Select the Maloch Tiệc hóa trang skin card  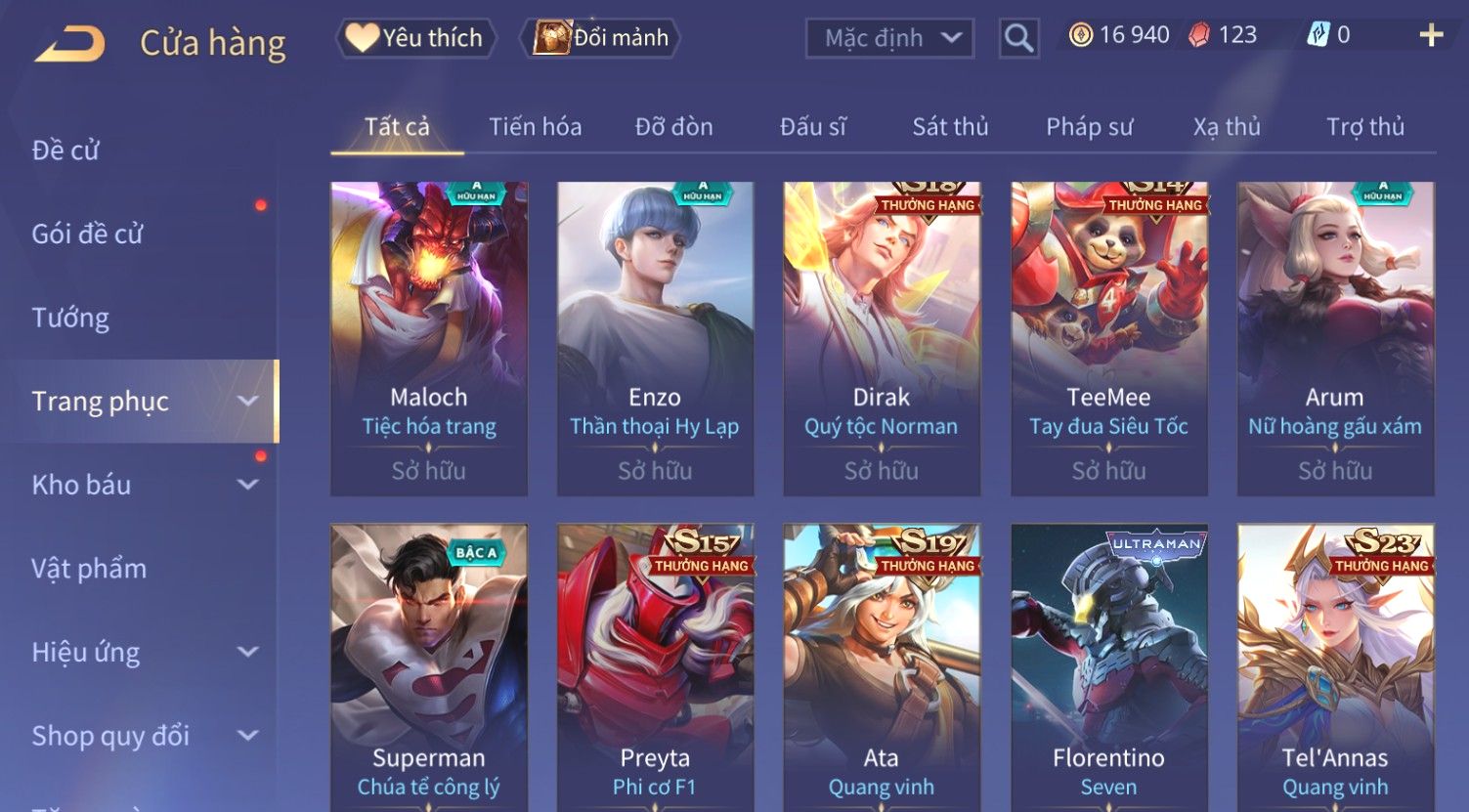(x=429, y=339)
